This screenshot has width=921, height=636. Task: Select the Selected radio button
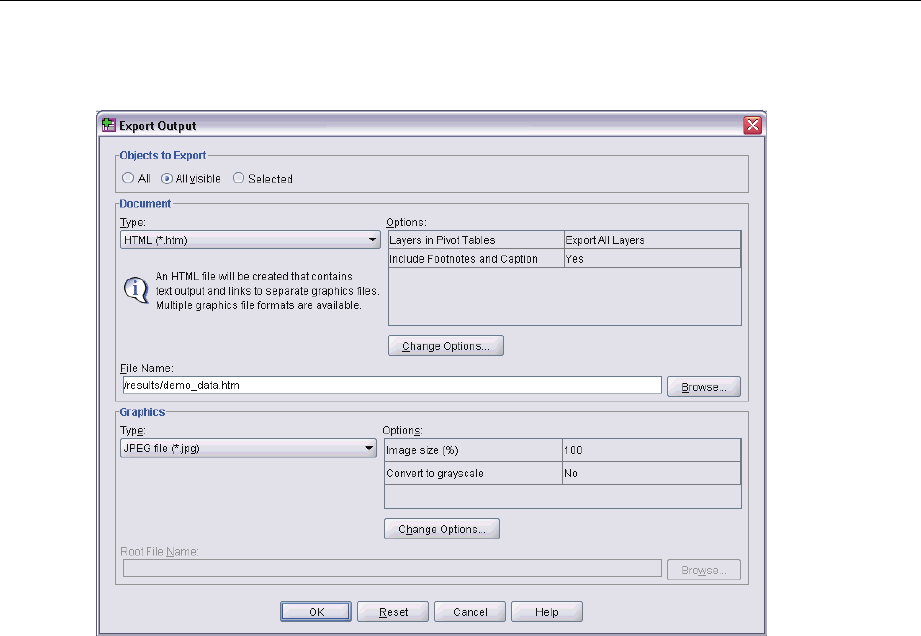click(x=238, y=178)
